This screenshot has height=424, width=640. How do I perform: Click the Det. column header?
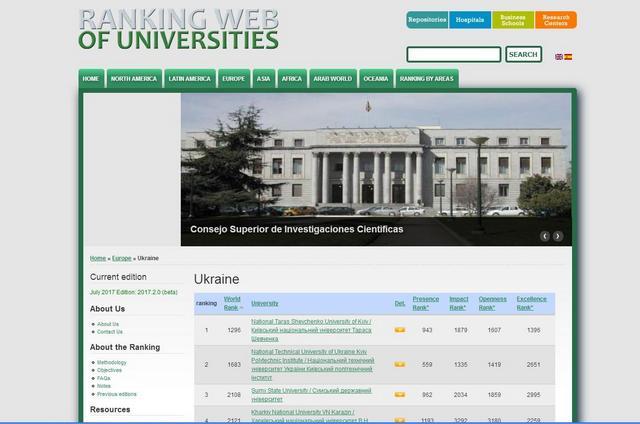[400, 303]
